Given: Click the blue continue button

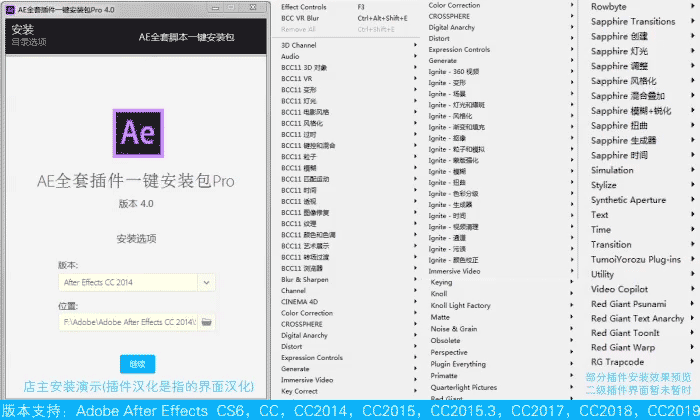Looking at the screenshot, I should 138,364.
